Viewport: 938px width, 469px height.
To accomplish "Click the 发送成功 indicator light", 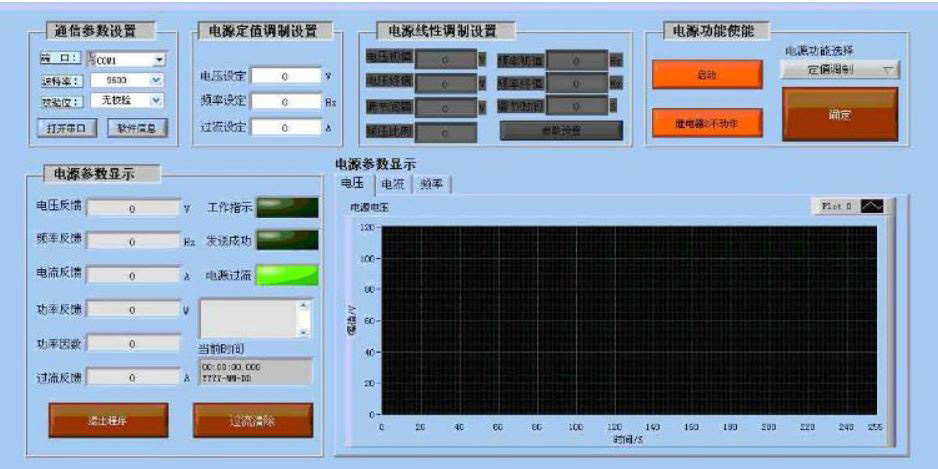I will pyautogui.click(x=287, y=240).
